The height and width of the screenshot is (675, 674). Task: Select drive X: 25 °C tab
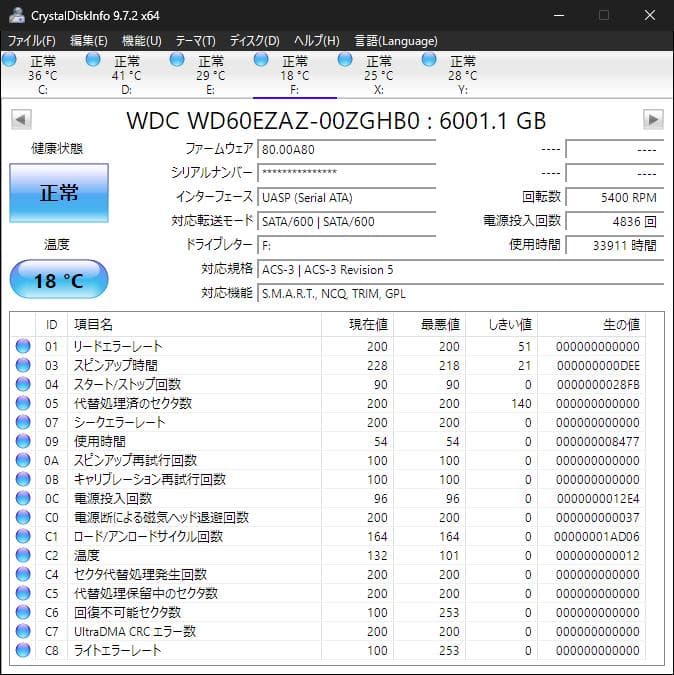click(378, 75)
